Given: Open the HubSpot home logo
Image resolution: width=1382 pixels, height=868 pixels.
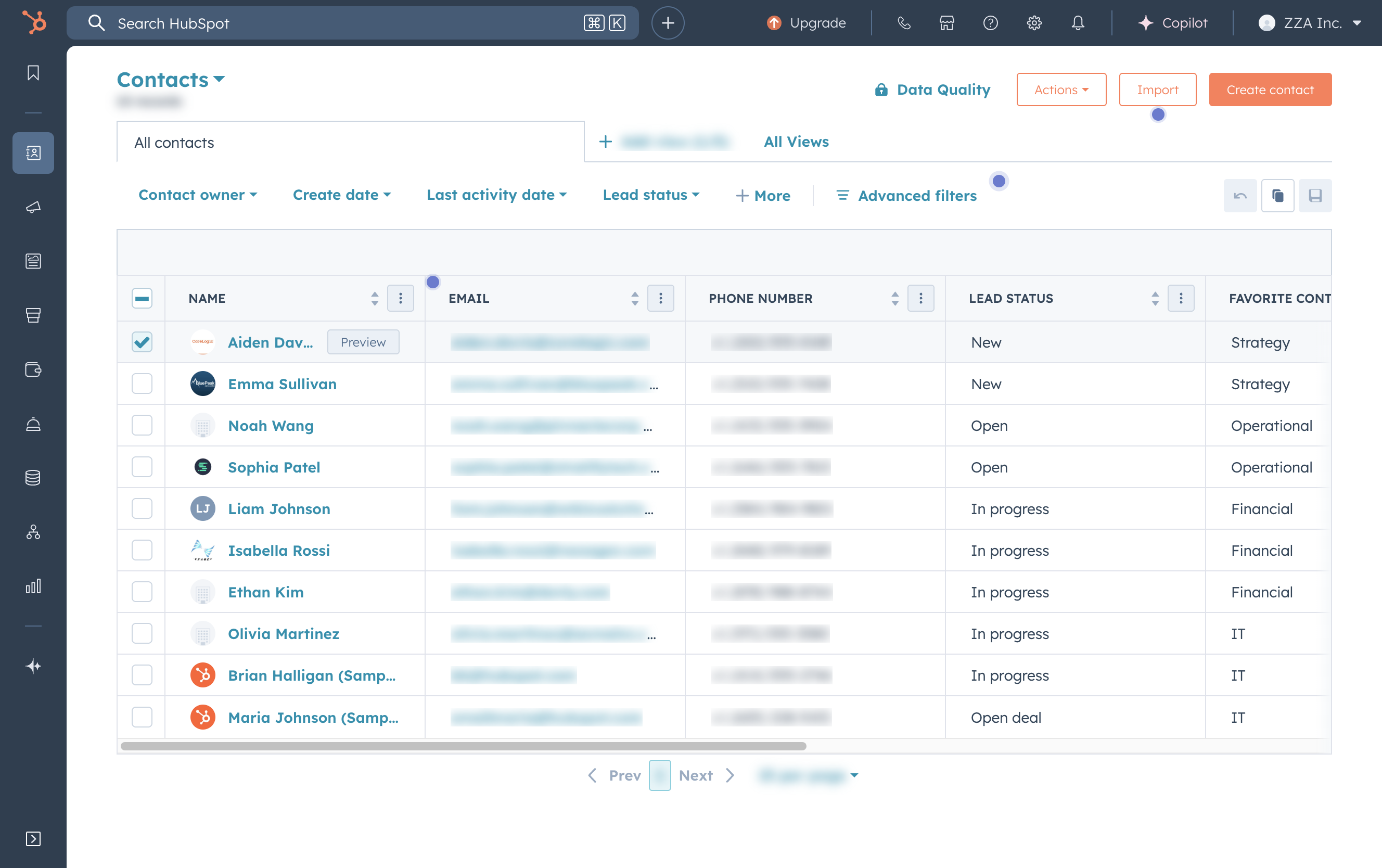Looking at the screenshot, I should point(34,23).
